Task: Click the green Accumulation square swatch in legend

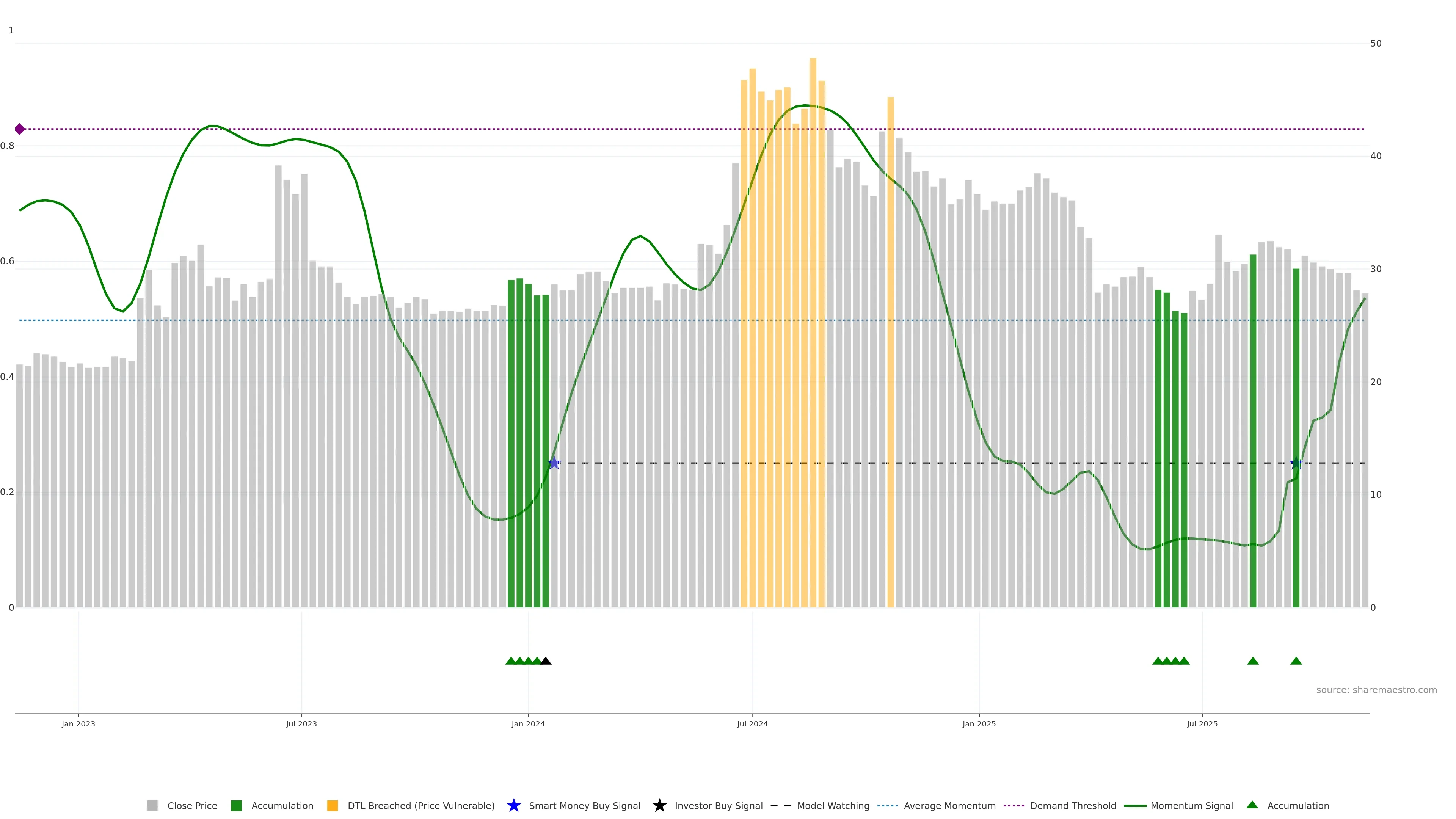Action: coord(236,805)
